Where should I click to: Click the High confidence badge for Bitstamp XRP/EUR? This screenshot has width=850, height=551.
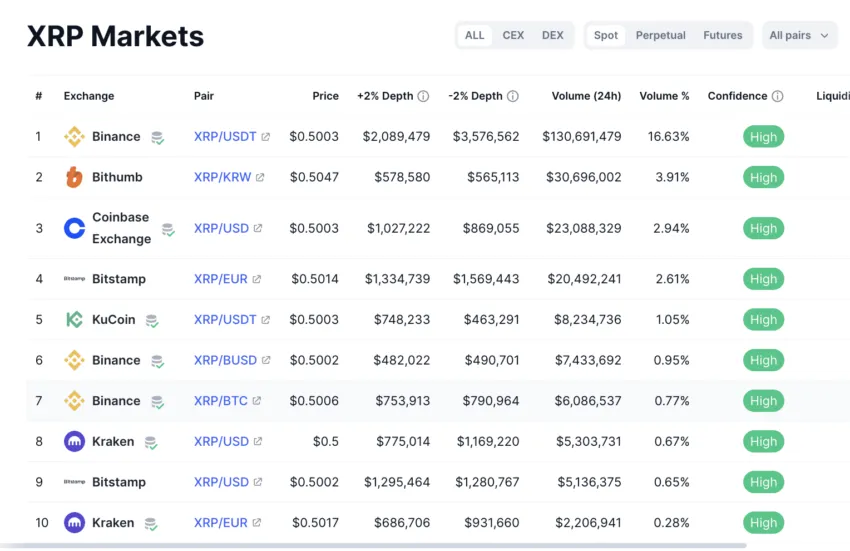(x=763, y=279)
